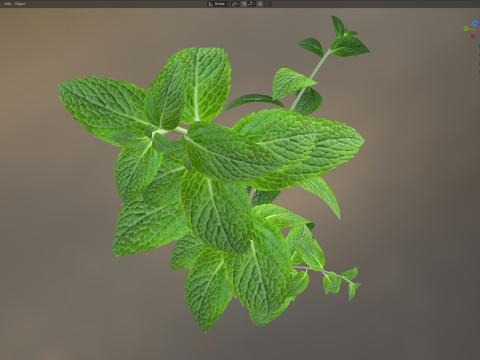Open the pivot point selector
The height and width of the screenshot is (360, 480).
click(235, 4)
